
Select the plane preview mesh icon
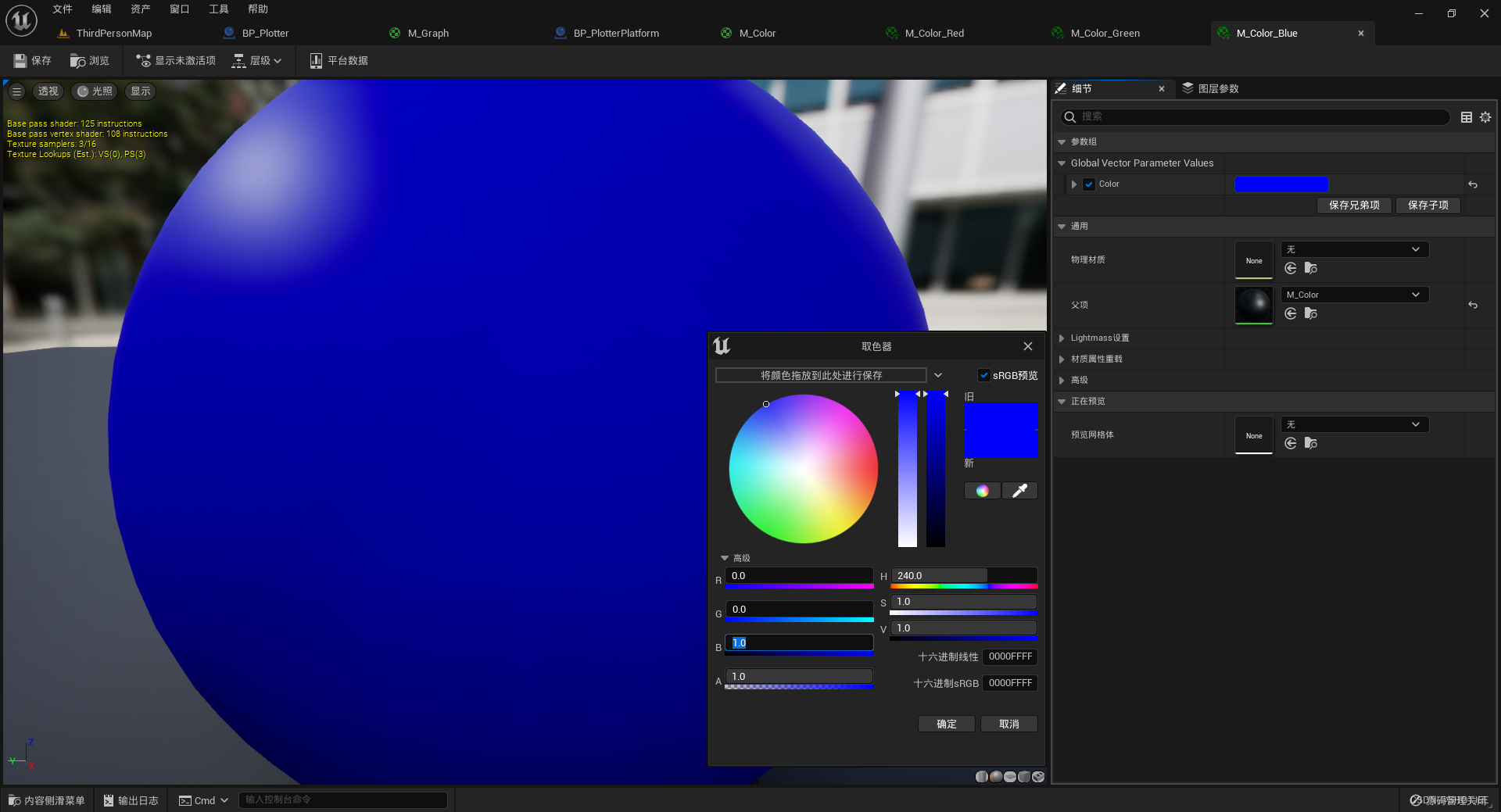[x=1010, y=776]
